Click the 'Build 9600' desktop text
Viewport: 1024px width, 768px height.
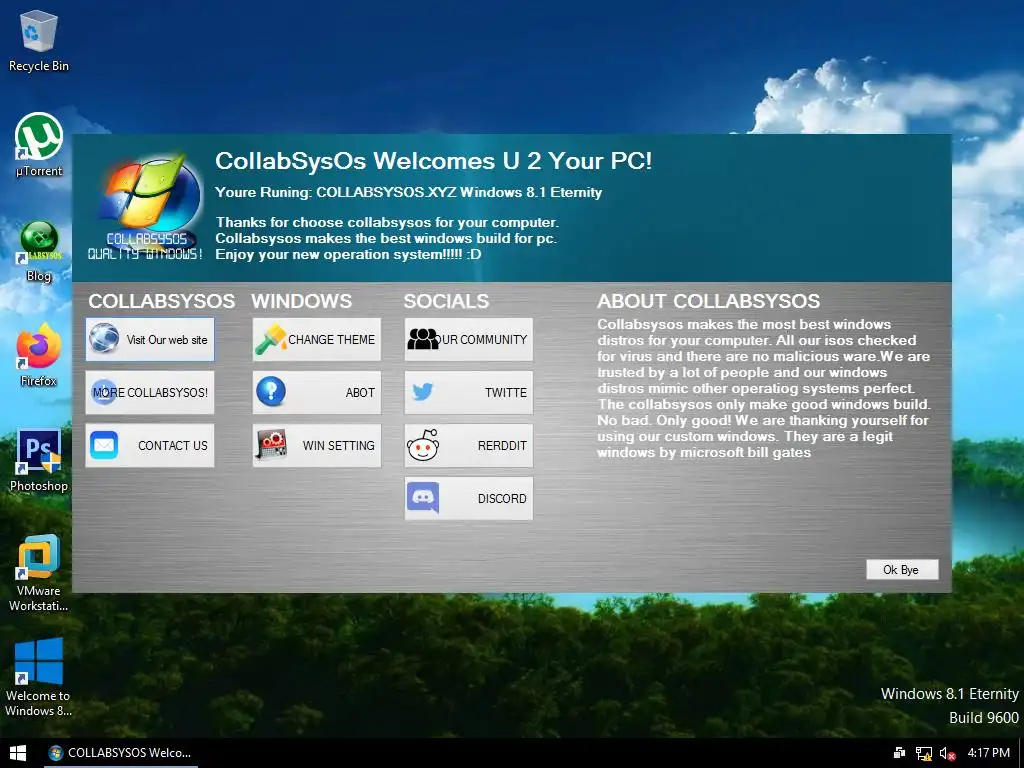984,718
